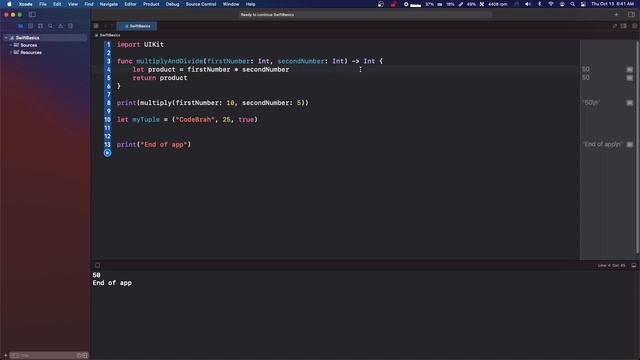Show quick look result for line 4
The height and width of the screenshot is (360, 640).
tap(630, 69)
